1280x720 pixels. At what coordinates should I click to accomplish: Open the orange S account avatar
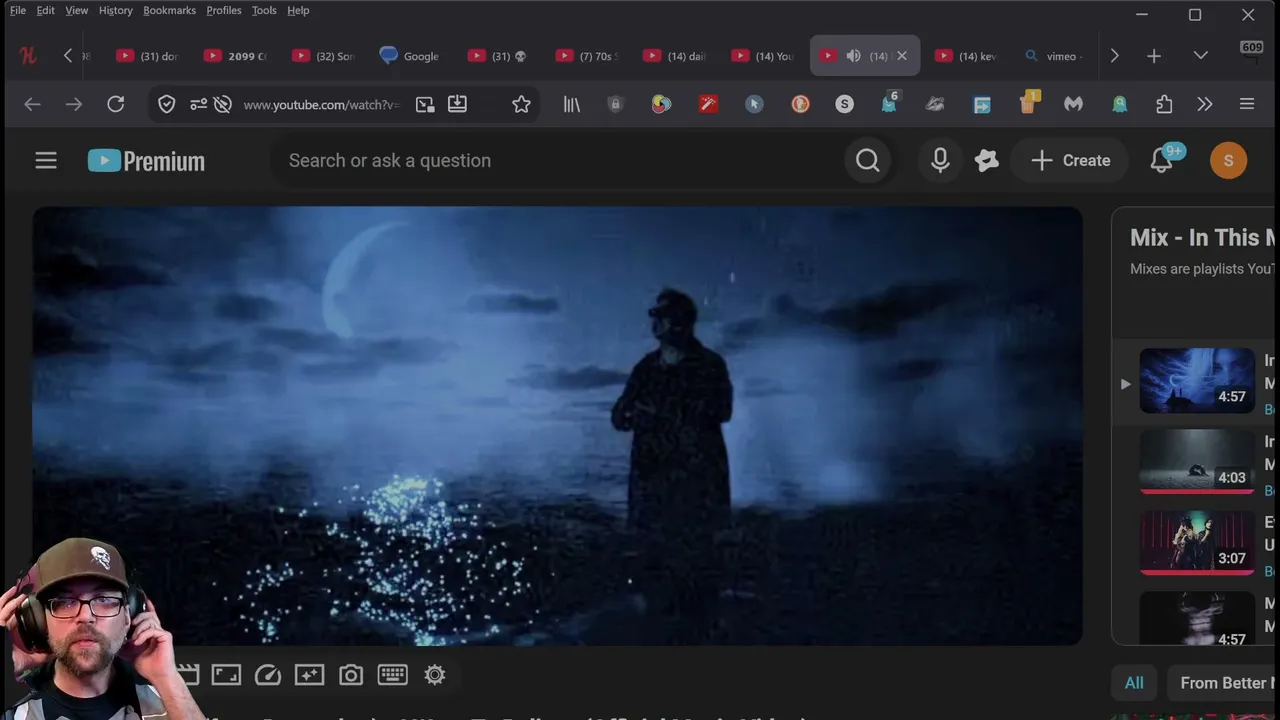[x=1228, y=160]
